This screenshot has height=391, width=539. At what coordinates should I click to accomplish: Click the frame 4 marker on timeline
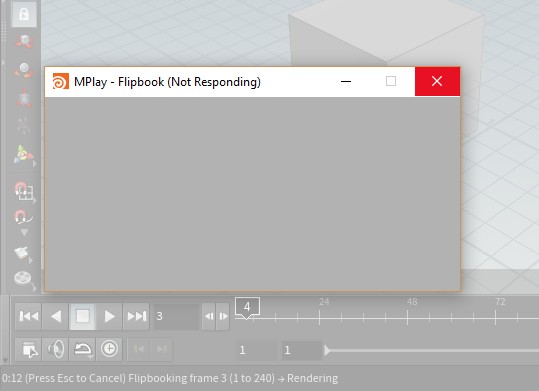[247, 307]
